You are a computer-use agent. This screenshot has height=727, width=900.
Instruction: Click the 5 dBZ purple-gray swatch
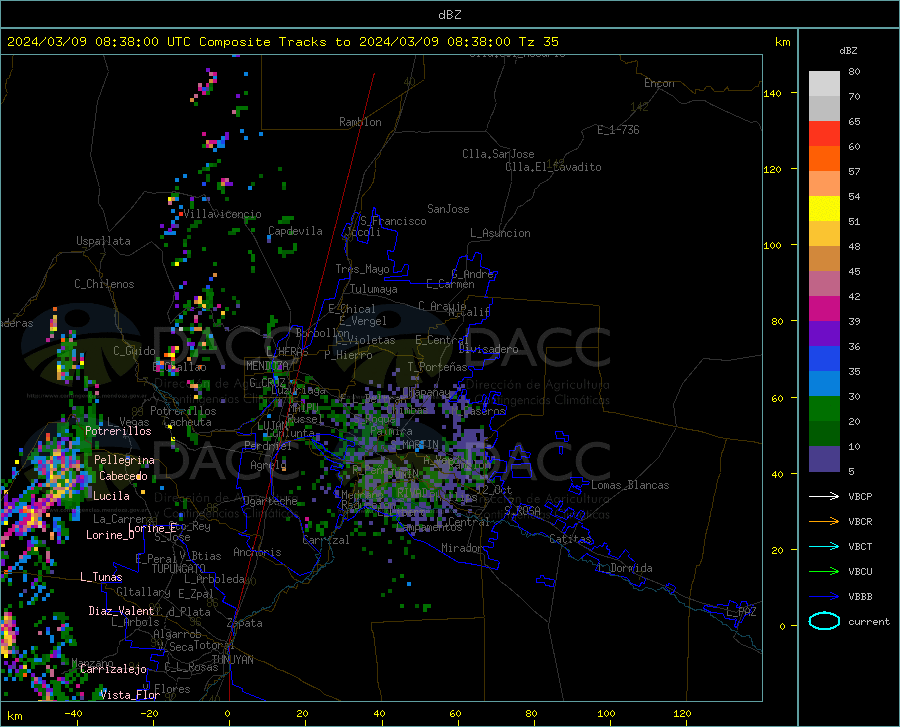click(x=824, y=459)
